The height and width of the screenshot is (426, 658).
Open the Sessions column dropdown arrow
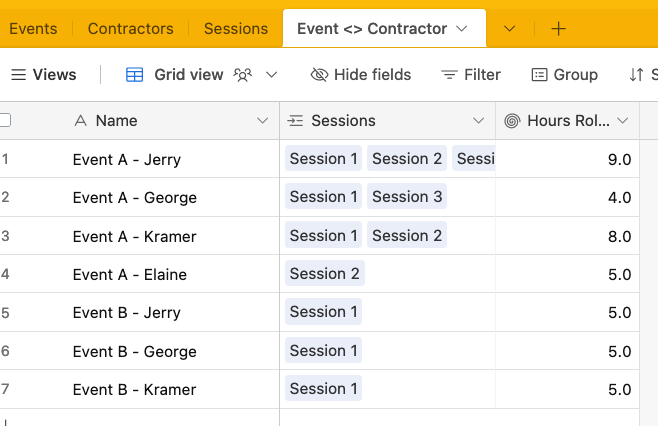(478, 121)
